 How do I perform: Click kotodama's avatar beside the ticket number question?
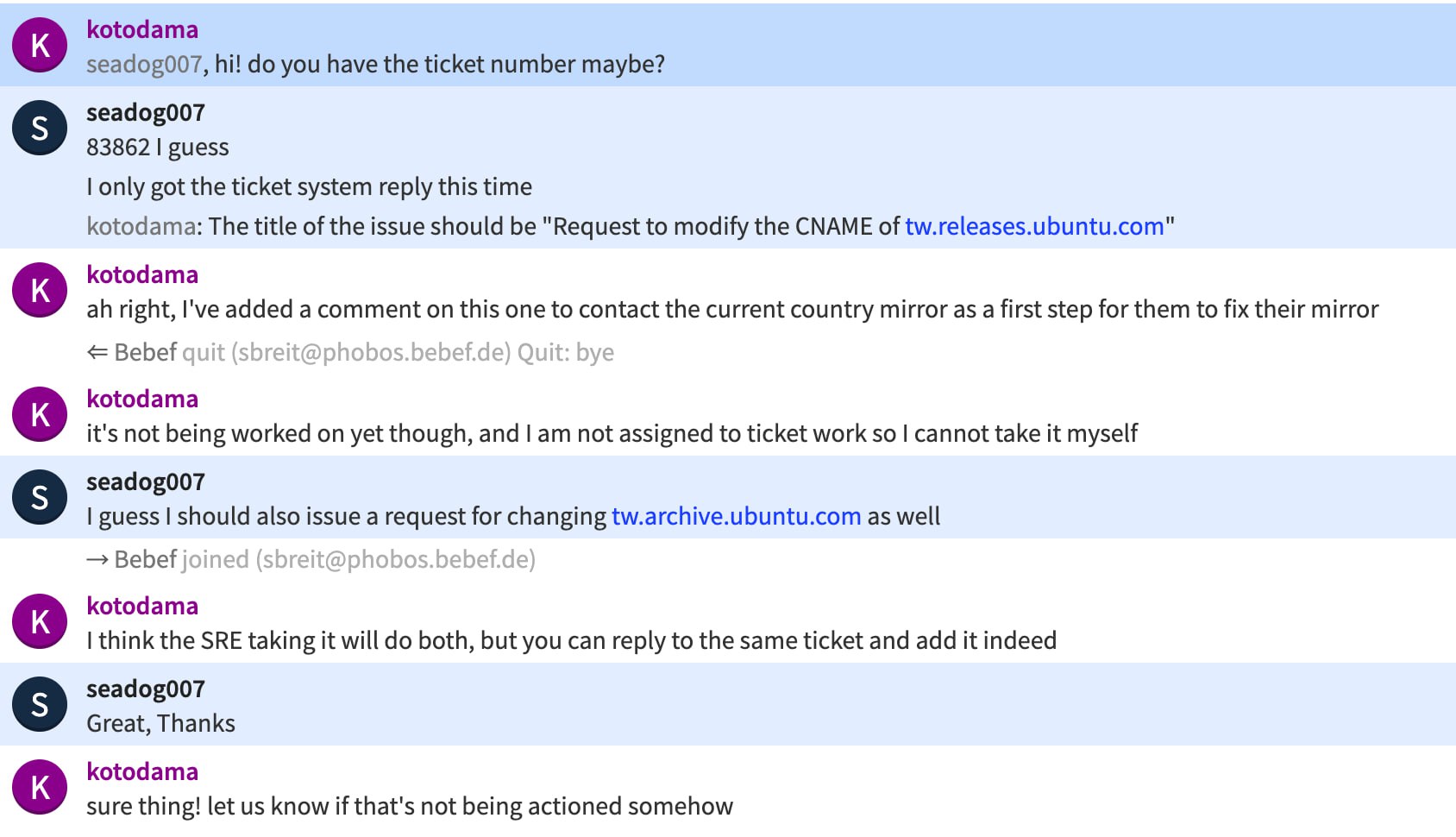coord(40,45)
